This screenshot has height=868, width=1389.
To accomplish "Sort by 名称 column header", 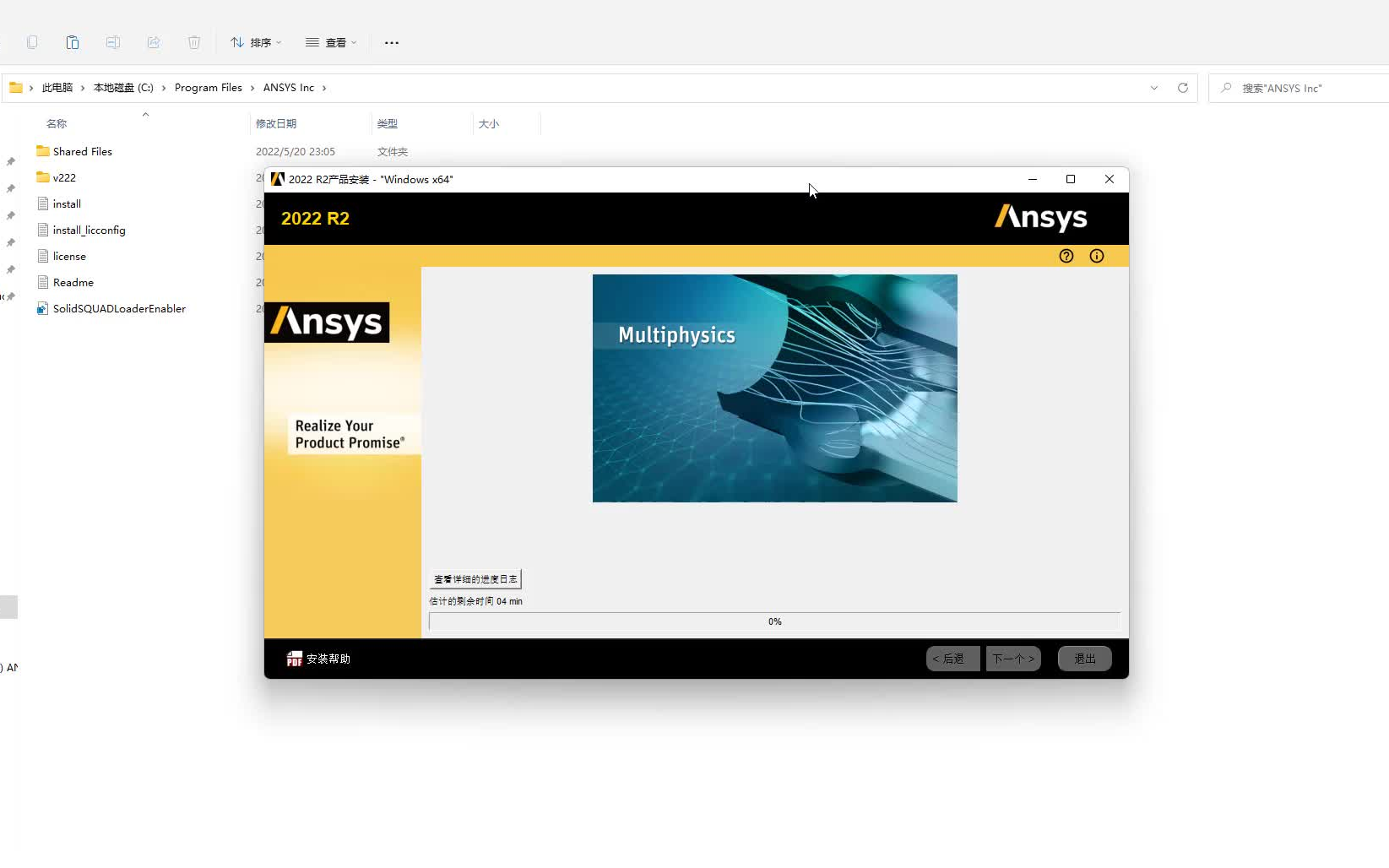I will [x=57, y=123].
